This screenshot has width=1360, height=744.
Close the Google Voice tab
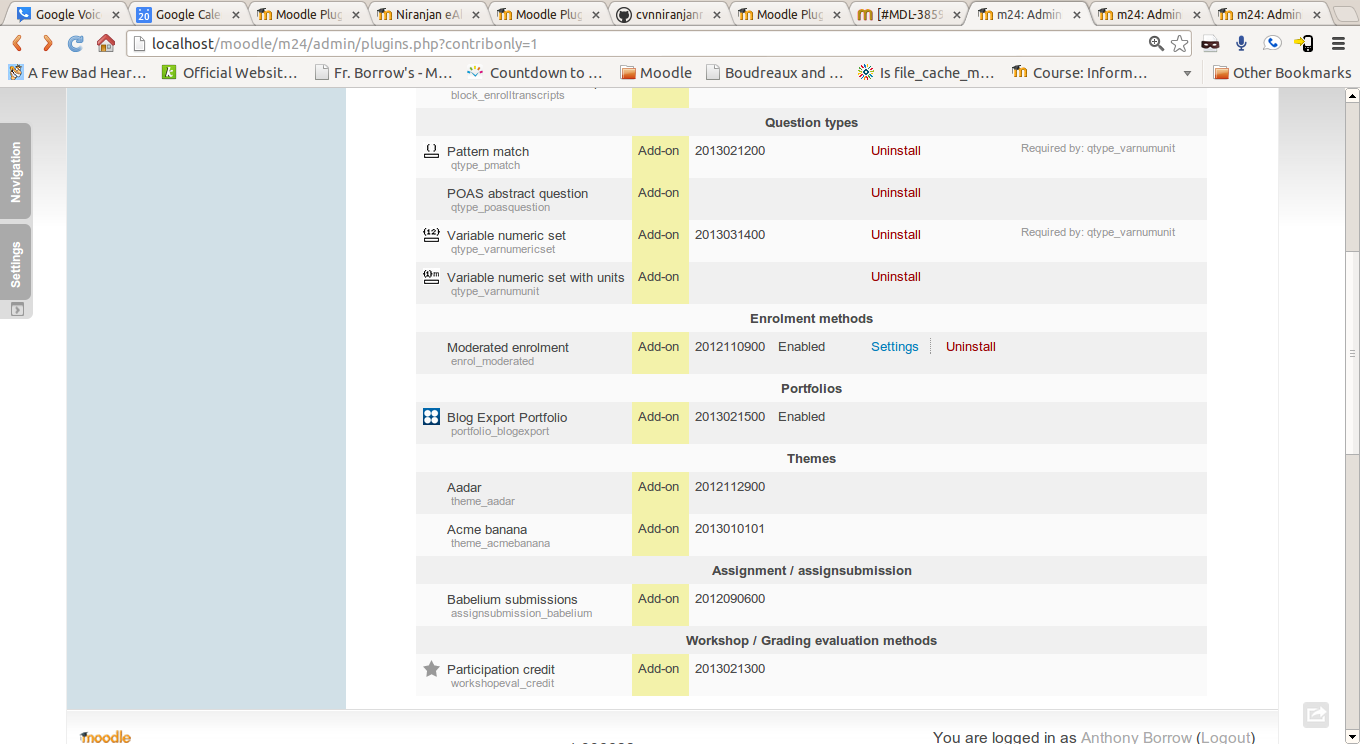(x=116, y=15)
